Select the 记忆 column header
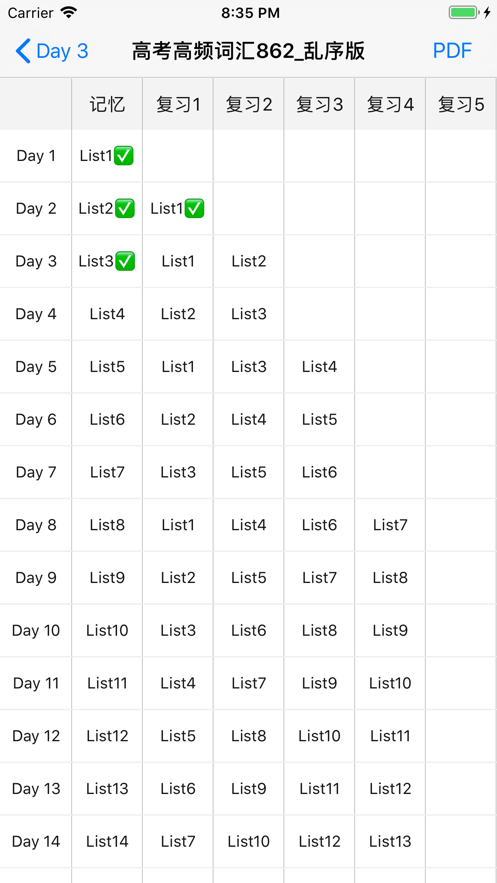 (x=107, y=104)
